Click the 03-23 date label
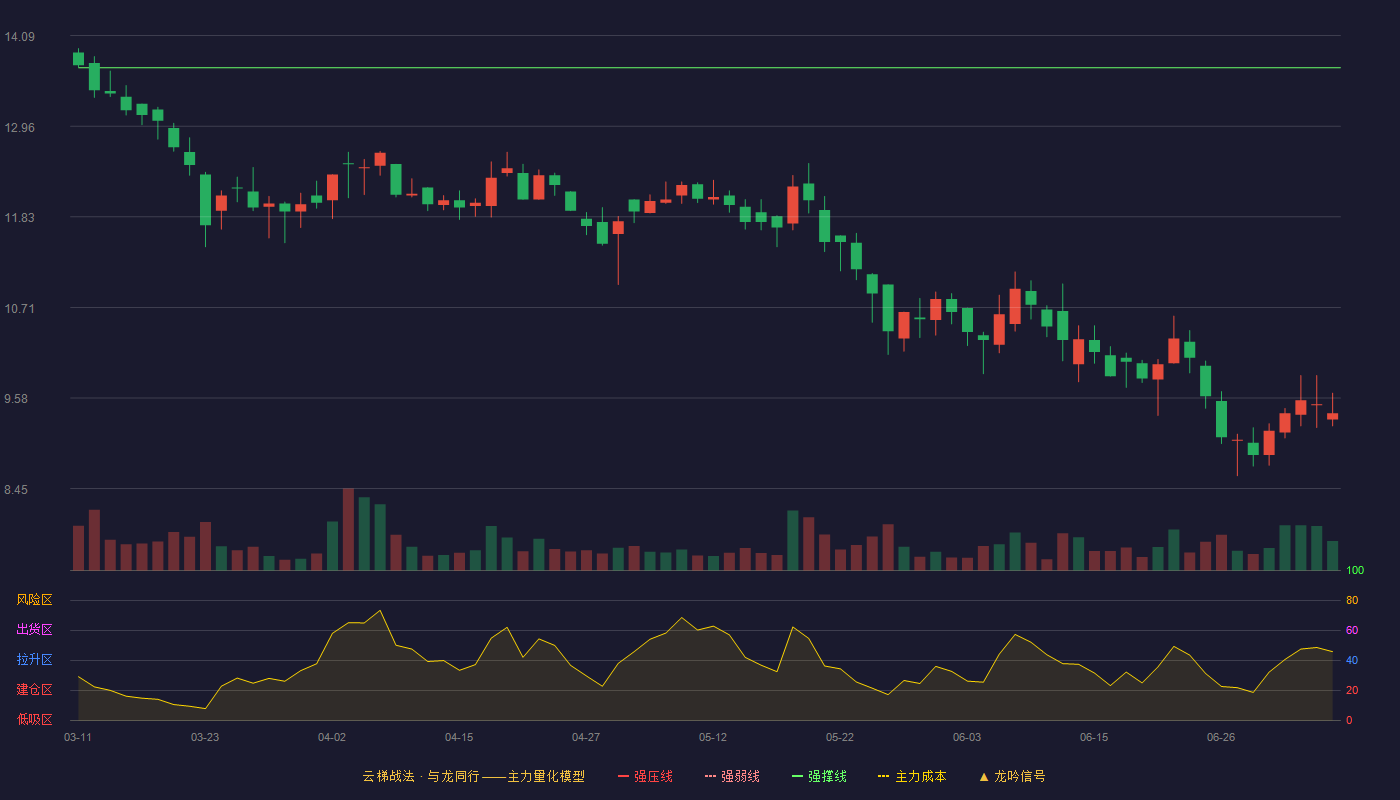 pyautogui.click(x=205, y=737)
